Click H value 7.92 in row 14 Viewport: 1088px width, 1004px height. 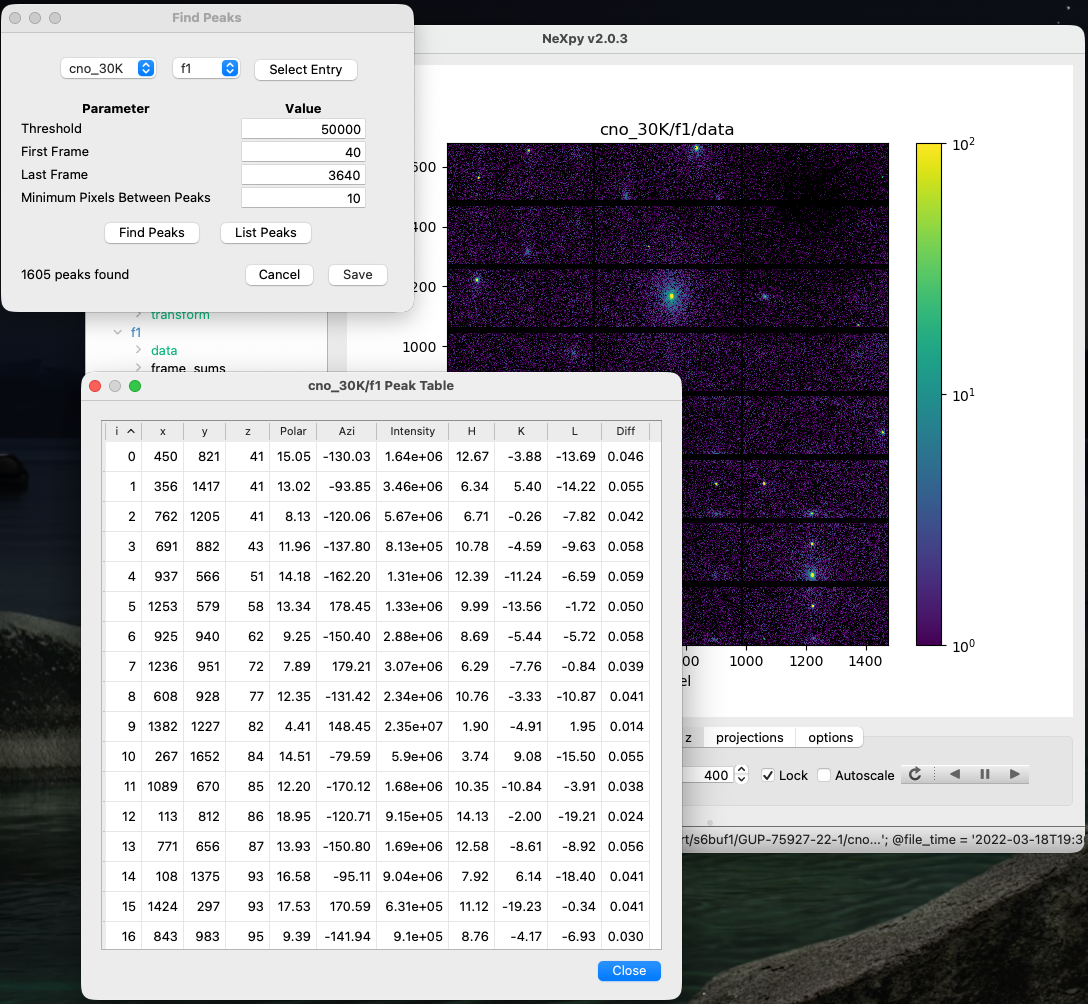[471, 876]
